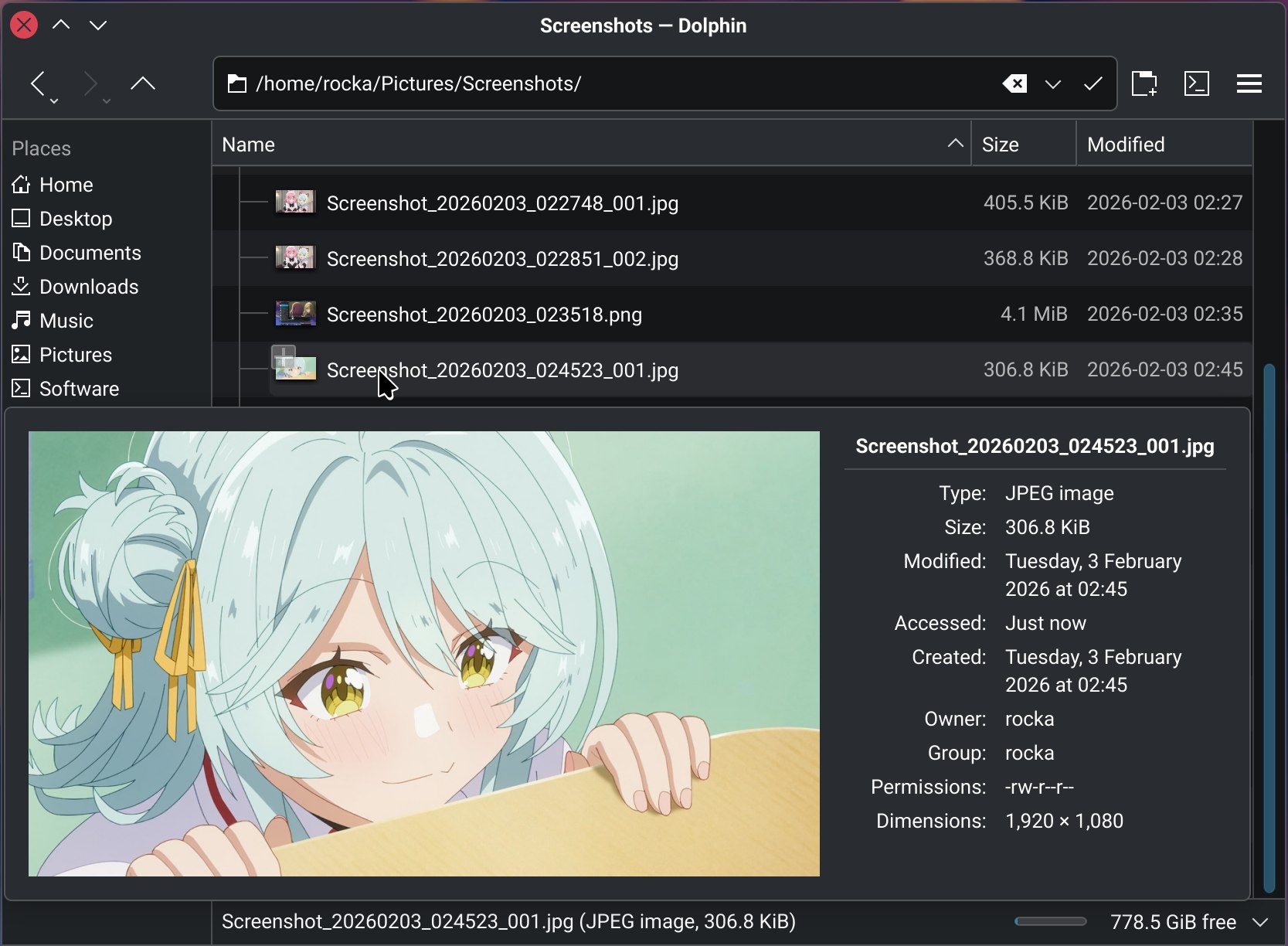This screenshot has height=946, width=1288.
Task: Toggle selection plus badge on Screenshot_024523_001.jpg
Action: [284, 357]
